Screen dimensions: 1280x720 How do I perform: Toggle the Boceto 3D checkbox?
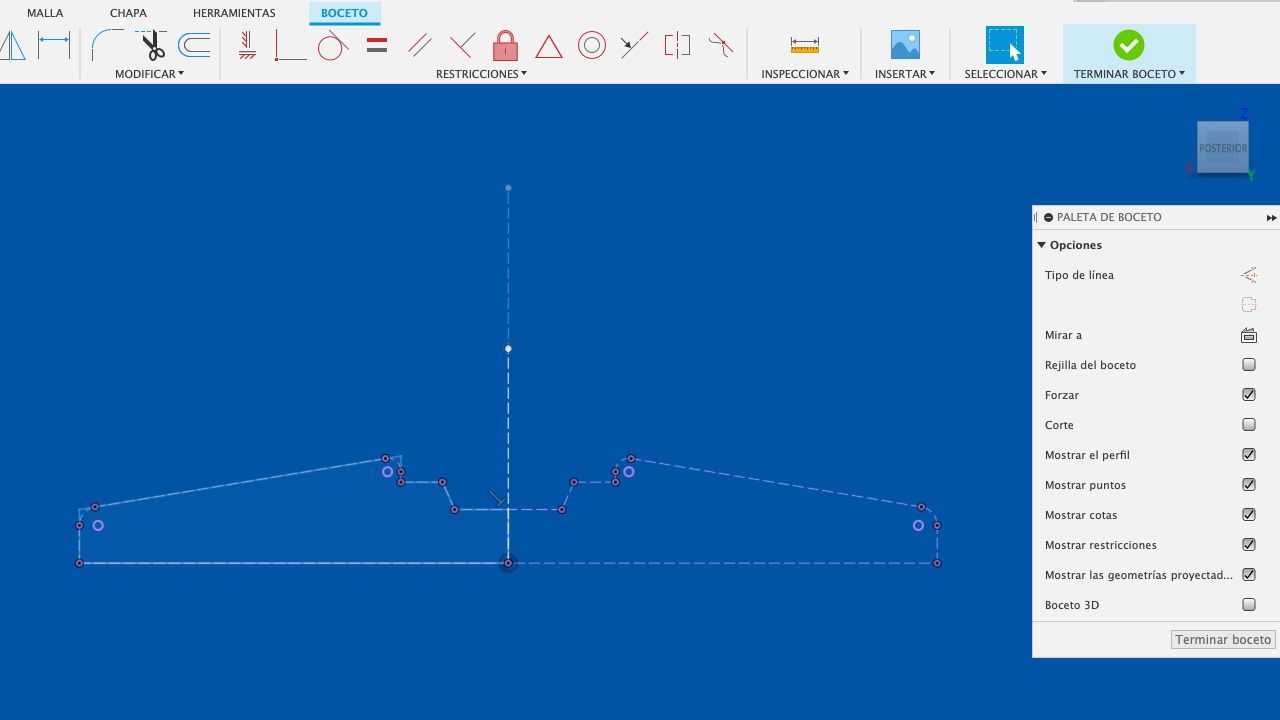[1248, 605]
